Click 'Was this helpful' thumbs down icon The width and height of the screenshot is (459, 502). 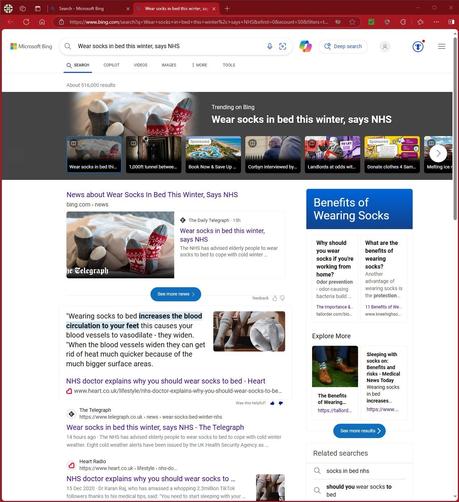281,403
